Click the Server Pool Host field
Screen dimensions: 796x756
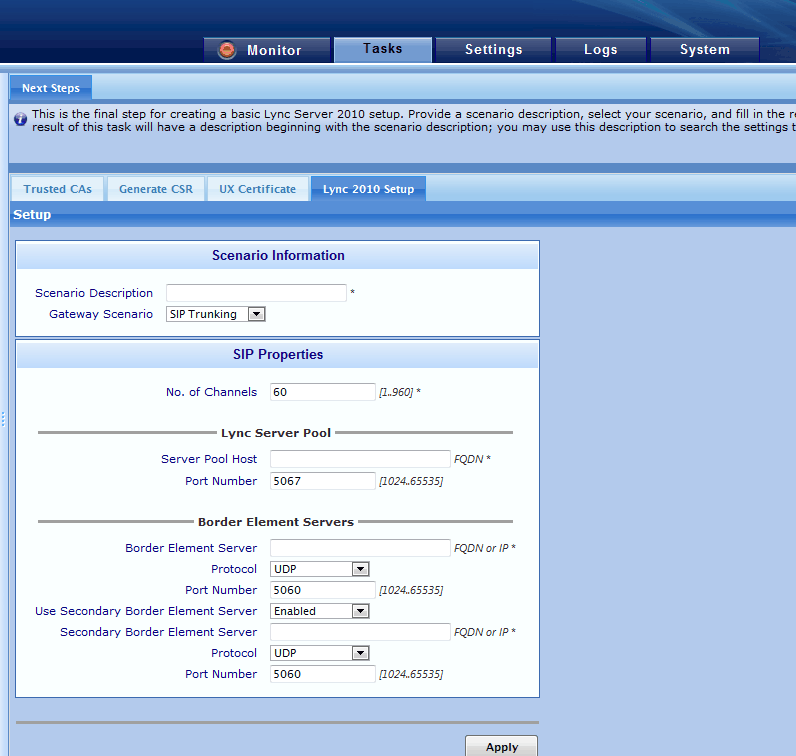360,459
